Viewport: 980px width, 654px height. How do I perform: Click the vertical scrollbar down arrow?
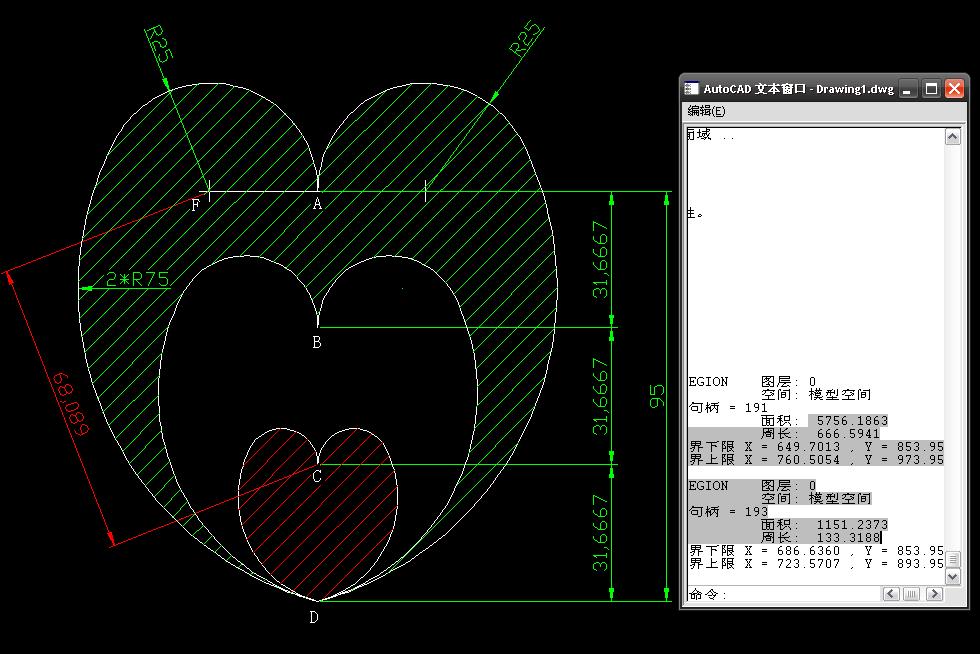(952, 576)
